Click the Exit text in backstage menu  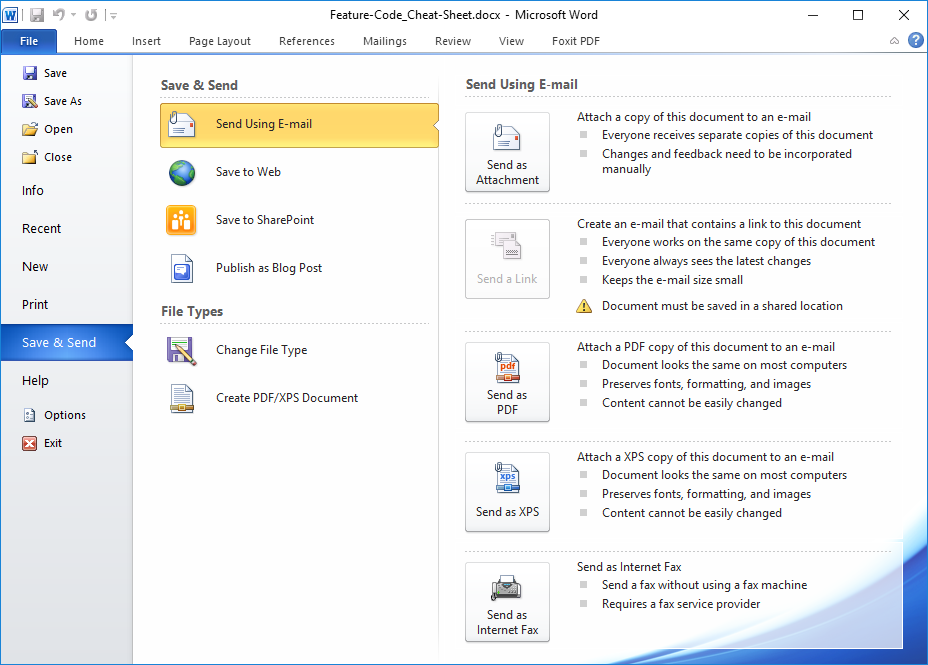click(53, 443)
